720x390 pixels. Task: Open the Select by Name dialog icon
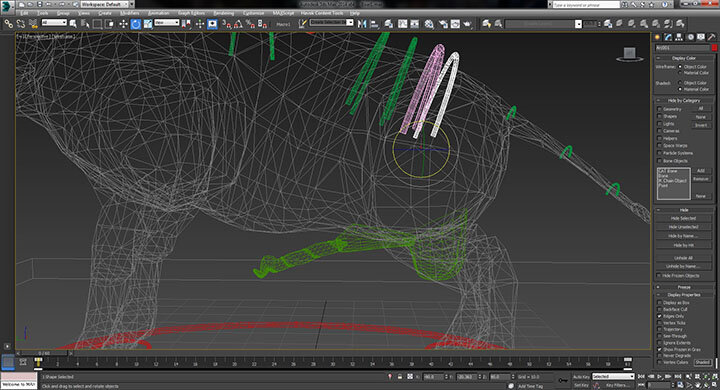85,24
